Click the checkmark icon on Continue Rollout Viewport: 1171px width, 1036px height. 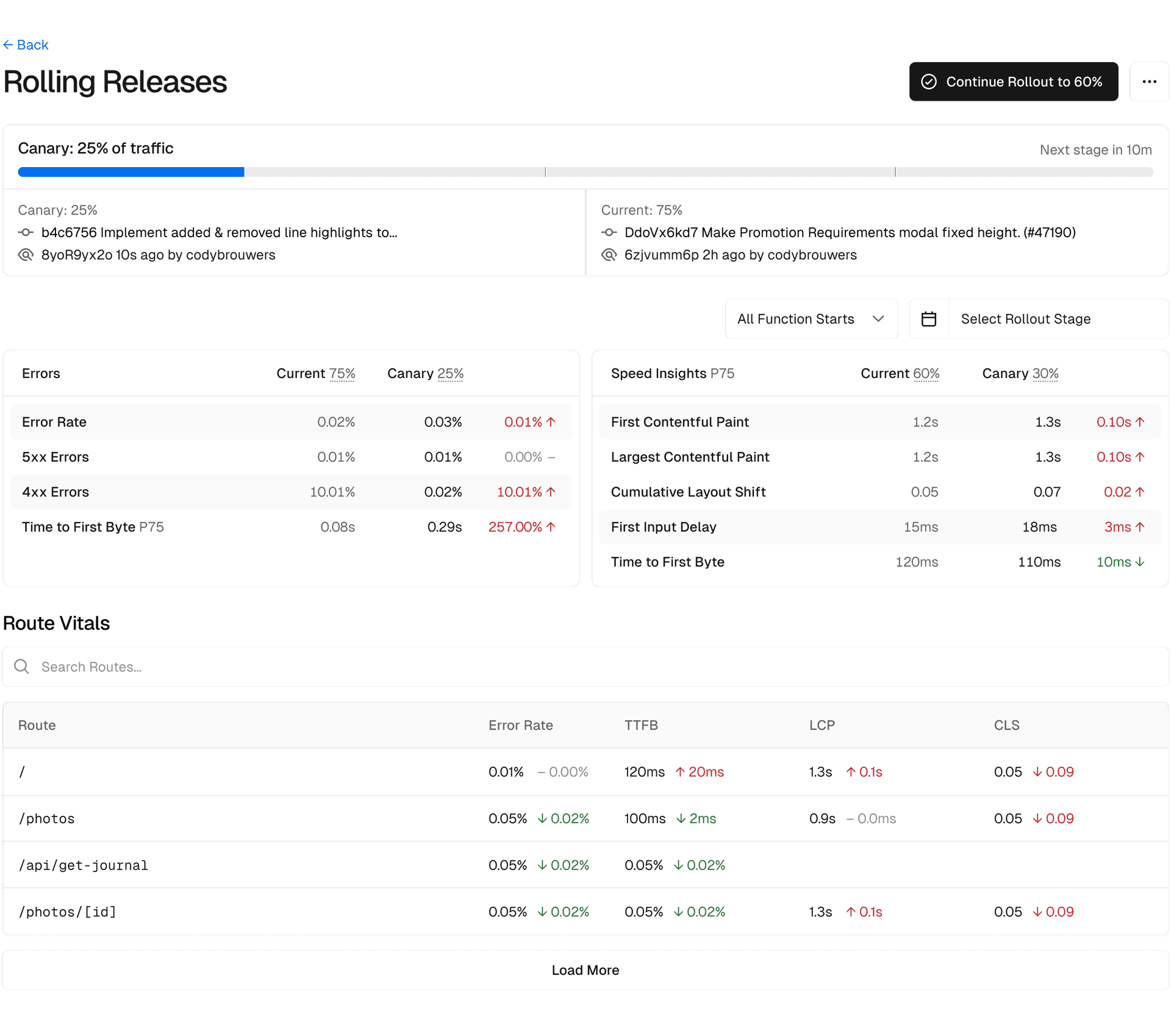click(x=928, y=82)
